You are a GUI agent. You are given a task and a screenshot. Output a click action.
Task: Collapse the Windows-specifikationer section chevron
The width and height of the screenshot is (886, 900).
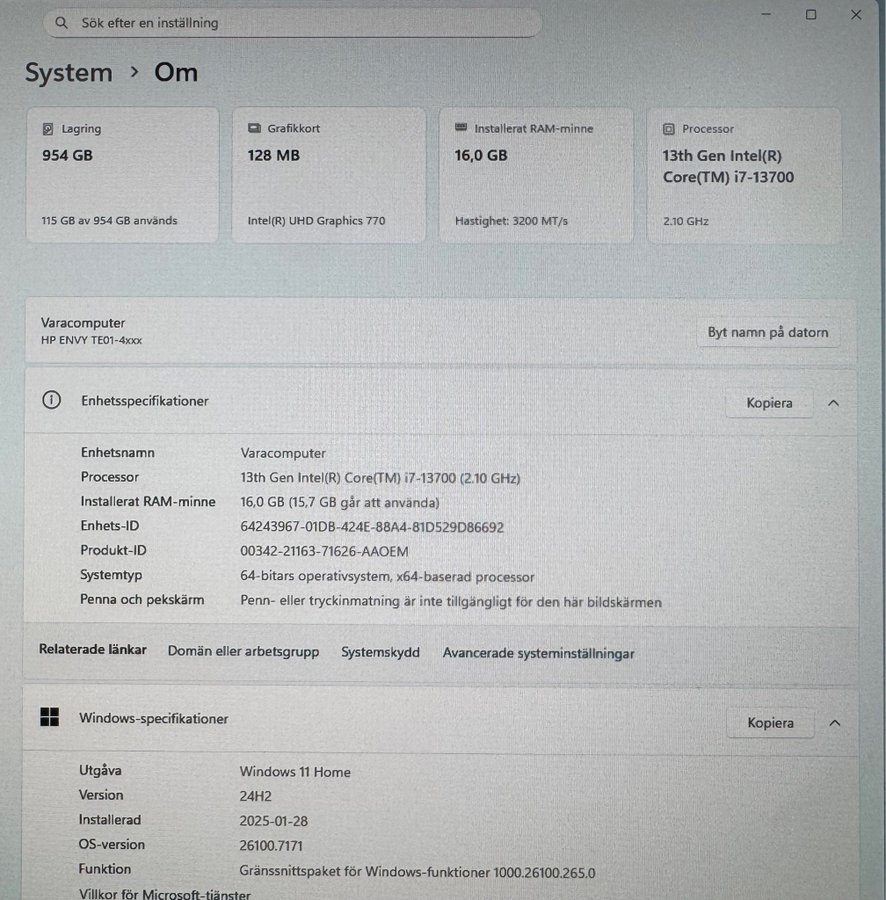click(x=835, y=723)
